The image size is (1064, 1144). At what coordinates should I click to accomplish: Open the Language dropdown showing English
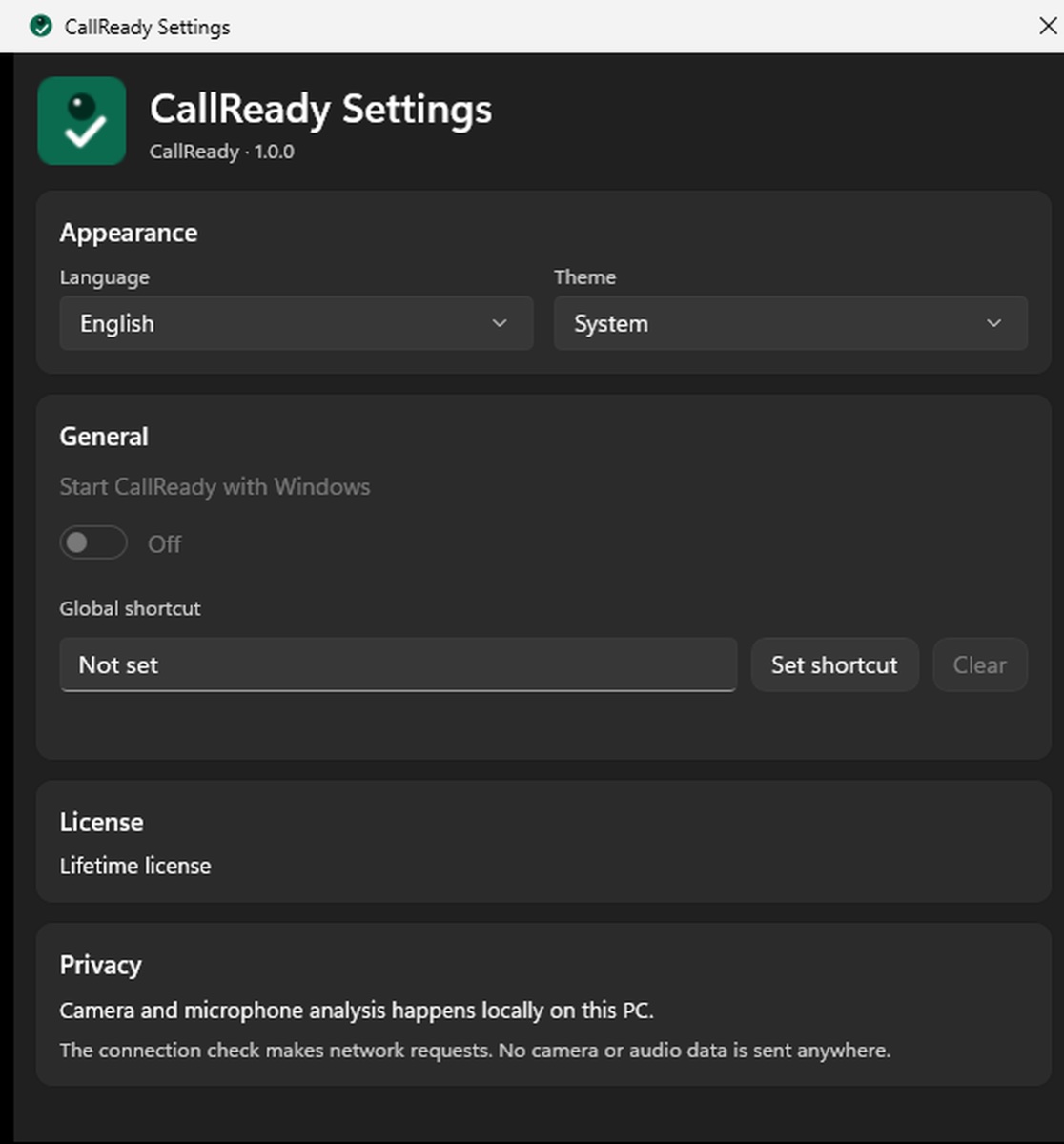point(297,323)
